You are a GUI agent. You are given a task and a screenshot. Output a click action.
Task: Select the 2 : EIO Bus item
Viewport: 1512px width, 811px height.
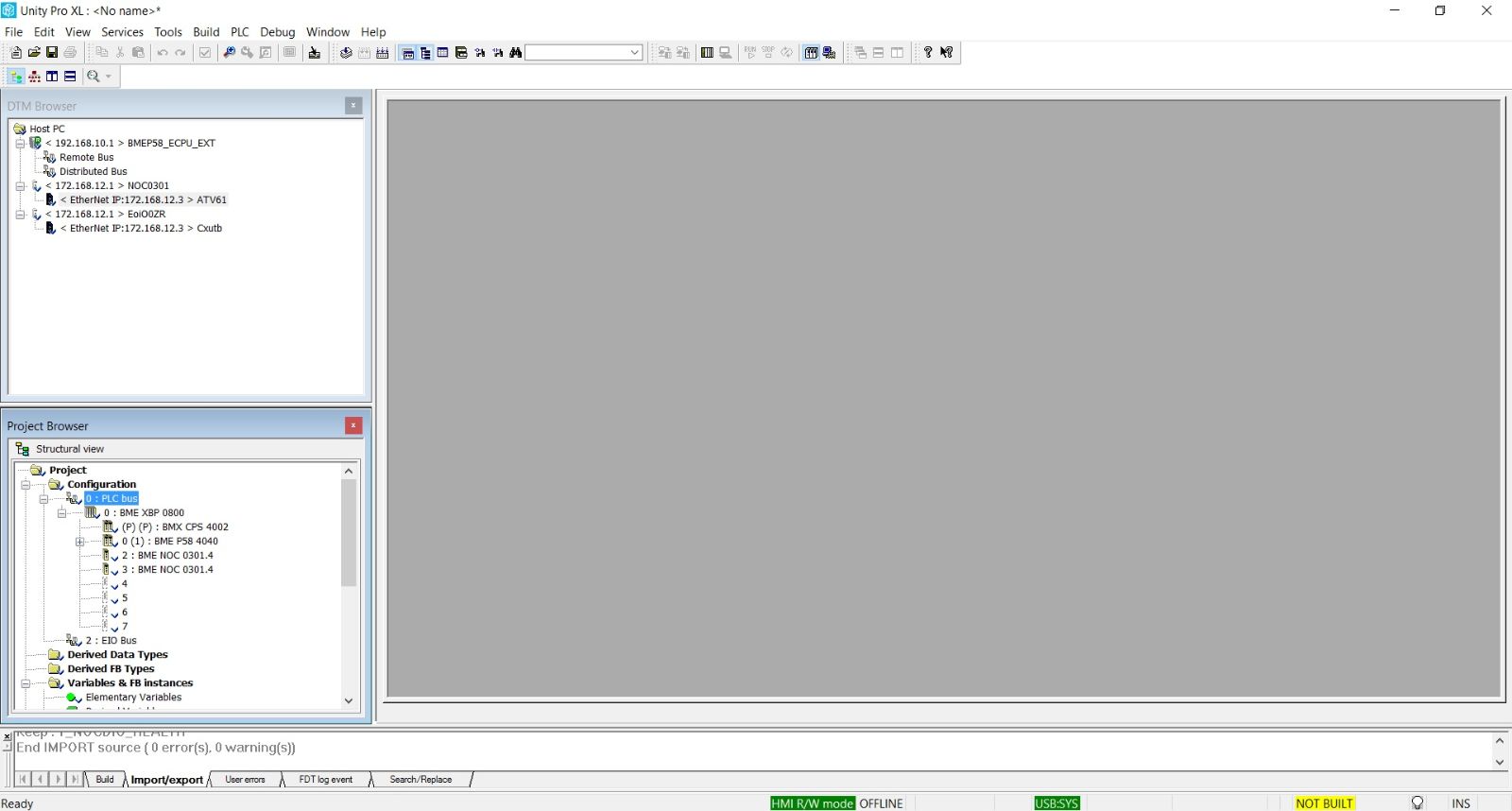[x=111, y=641]
